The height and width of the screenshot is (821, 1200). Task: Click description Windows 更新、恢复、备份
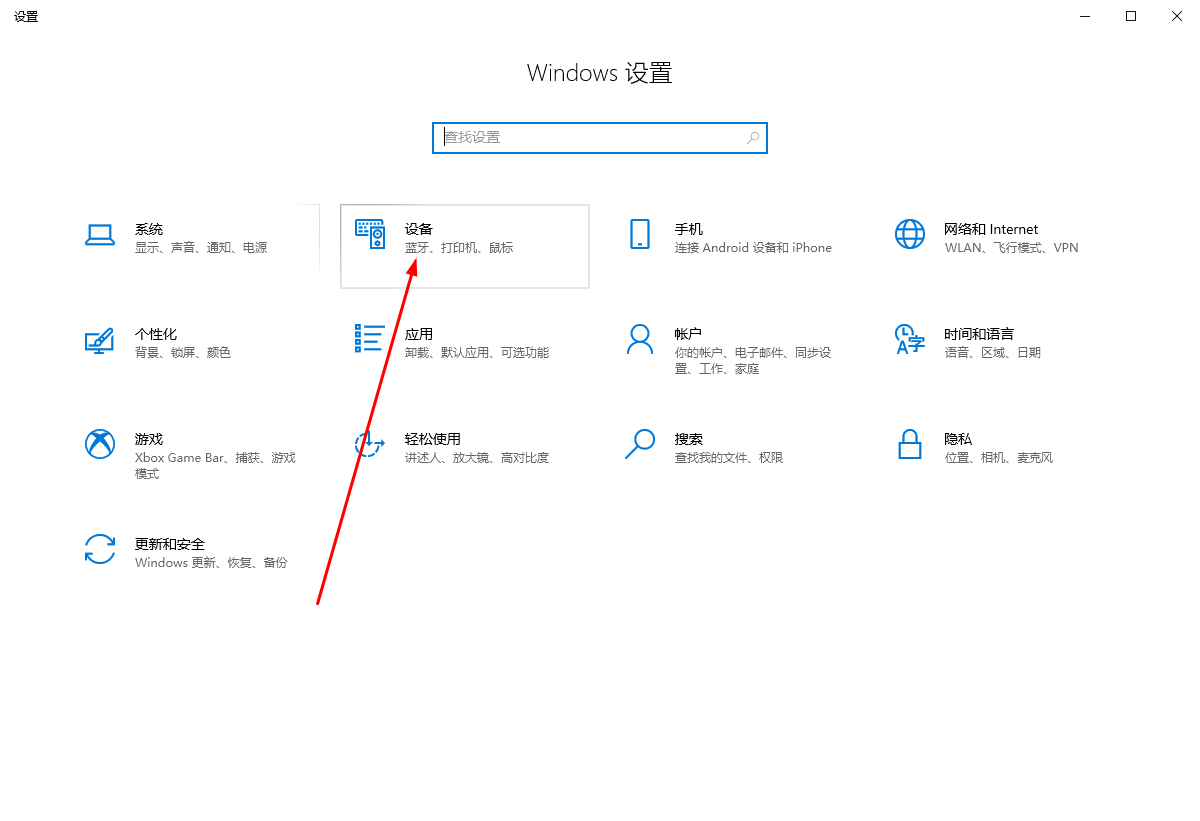[211, 563]
